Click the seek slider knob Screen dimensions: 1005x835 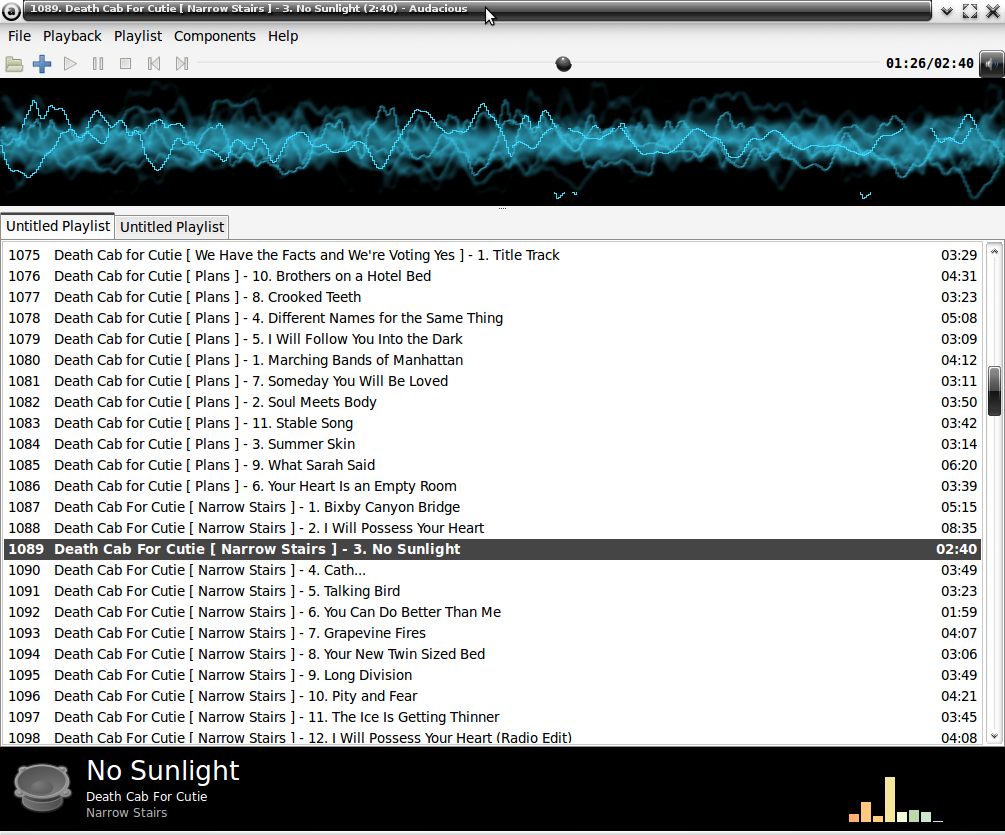coord(563,64)
